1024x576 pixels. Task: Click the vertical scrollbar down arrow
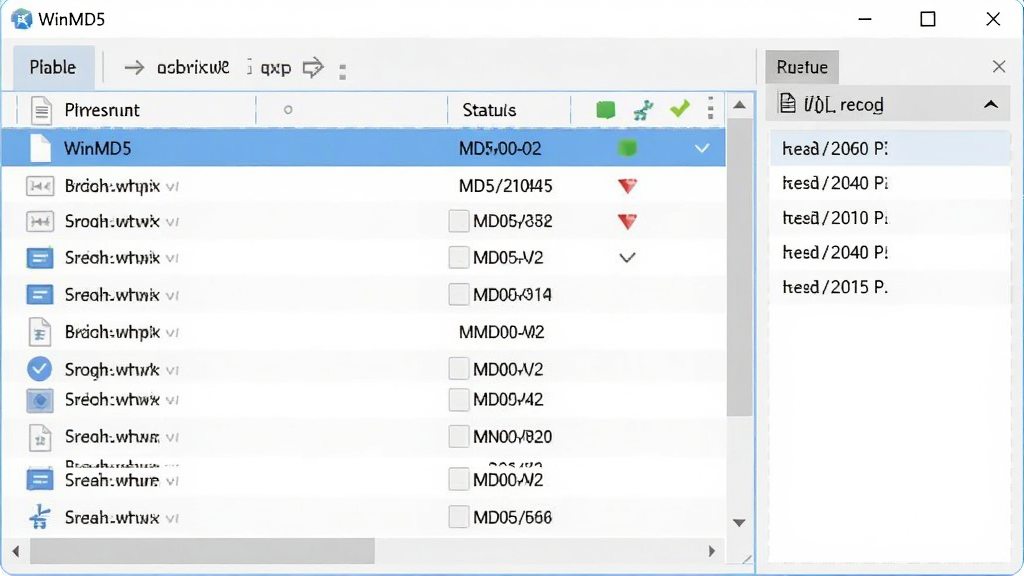[739, 522]
